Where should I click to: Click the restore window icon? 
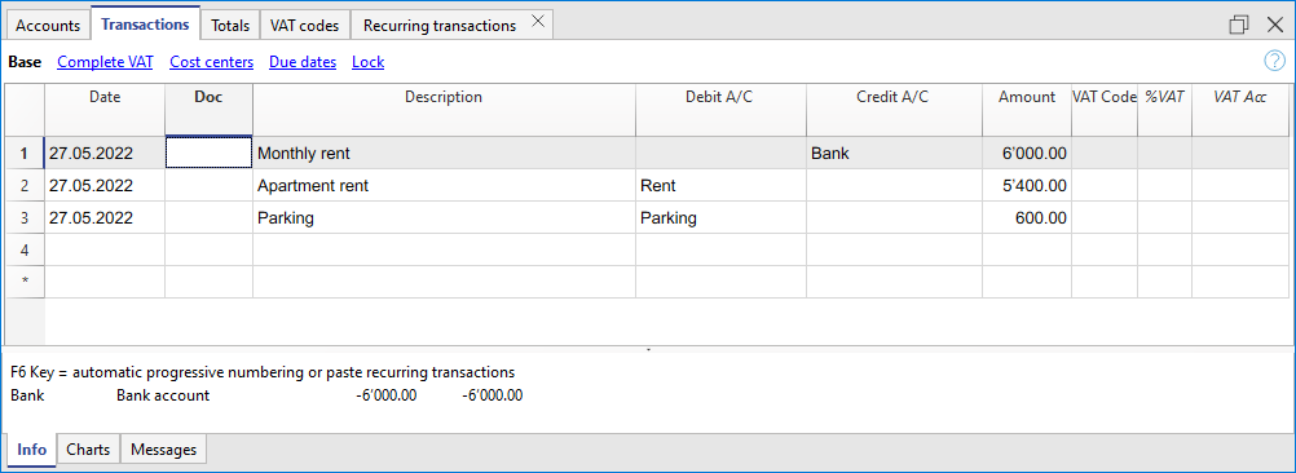pyautogui.click(x=1239, y=25)
